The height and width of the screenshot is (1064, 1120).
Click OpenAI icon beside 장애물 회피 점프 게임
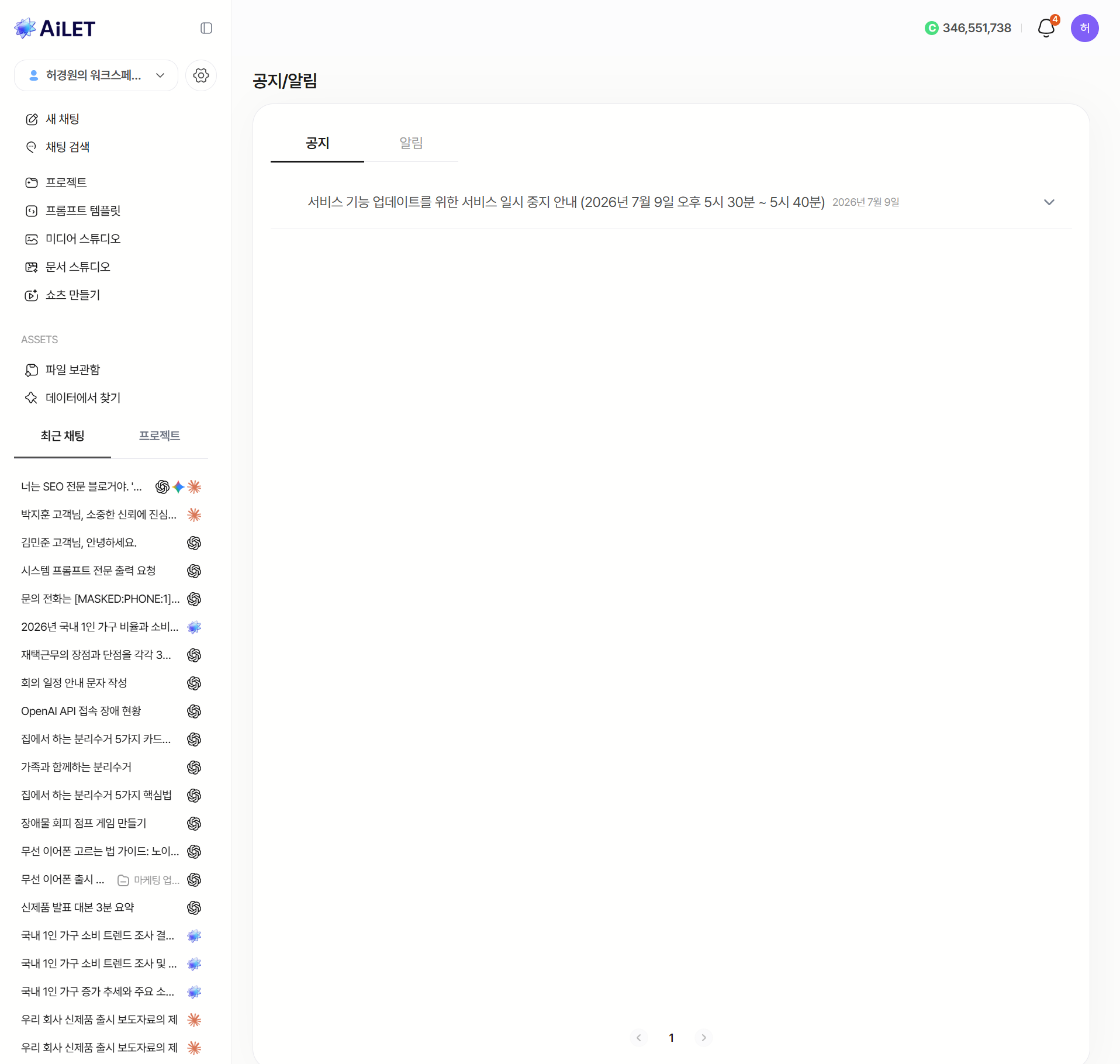[x=194, y=823]
